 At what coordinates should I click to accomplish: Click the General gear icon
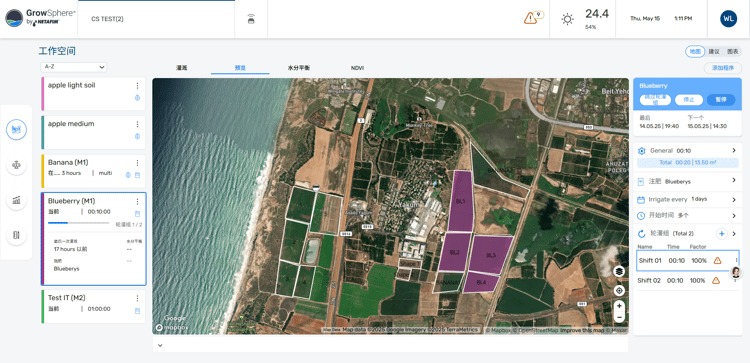[x=642, y=151]
